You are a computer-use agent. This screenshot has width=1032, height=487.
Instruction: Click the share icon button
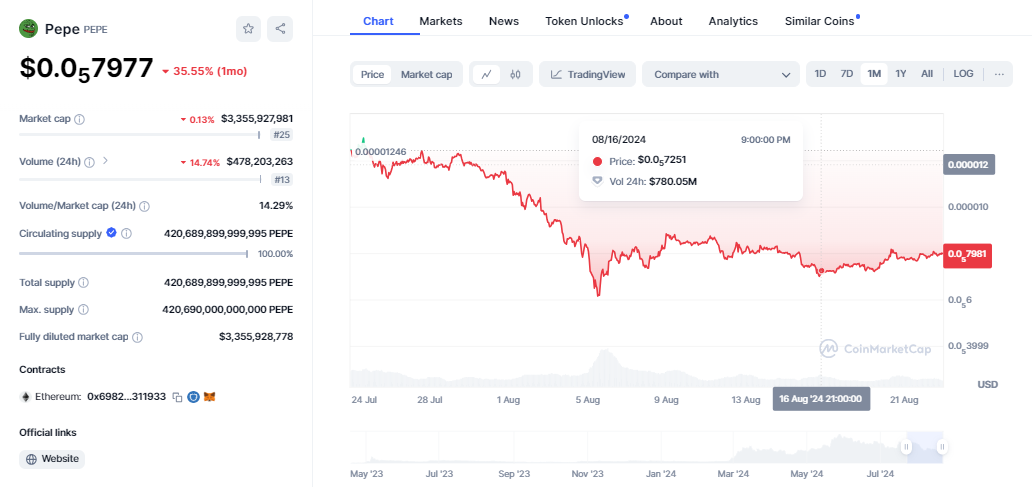(x=280, y=29)
